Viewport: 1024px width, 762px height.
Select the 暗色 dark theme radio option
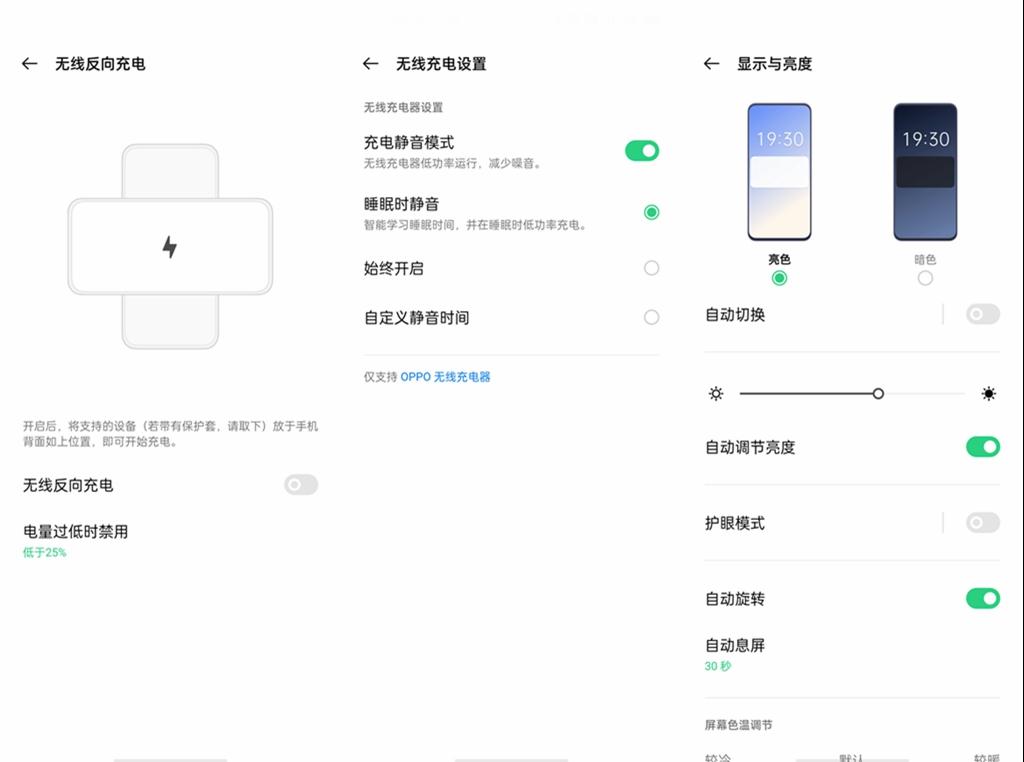click(x=925, y=278)
